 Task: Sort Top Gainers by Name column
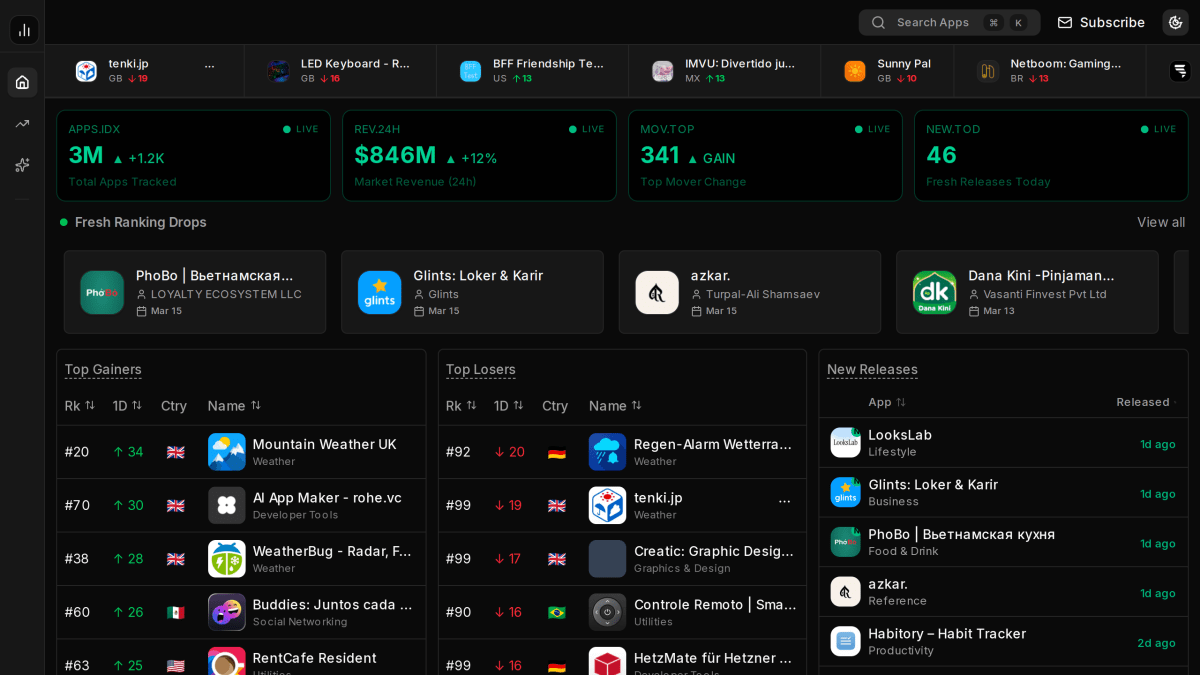[x=234, y=406]
